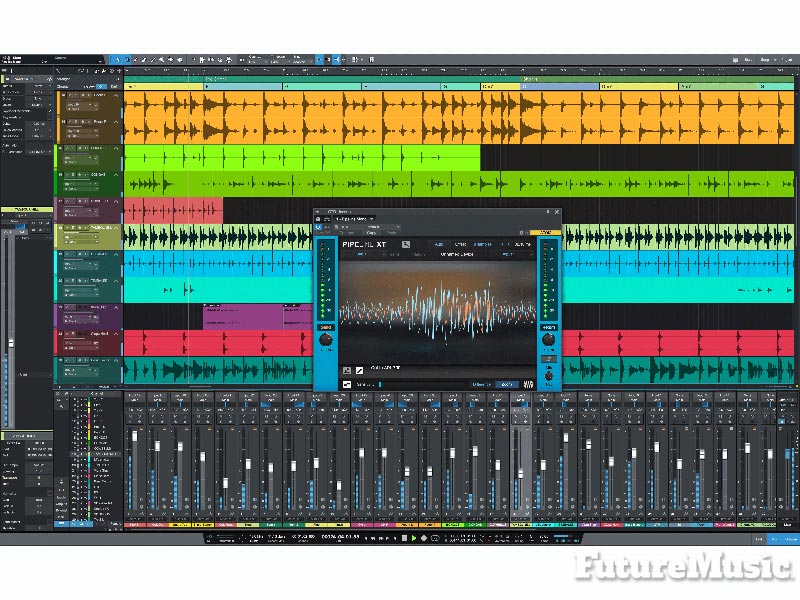
Task: Expand the first orange track's arrow
Action: (x=116, y=95)
